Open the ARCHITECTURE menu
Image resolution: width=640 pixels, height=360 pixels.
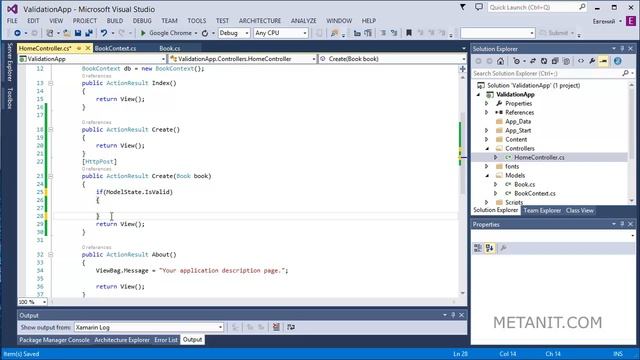[x=260, y=20]
